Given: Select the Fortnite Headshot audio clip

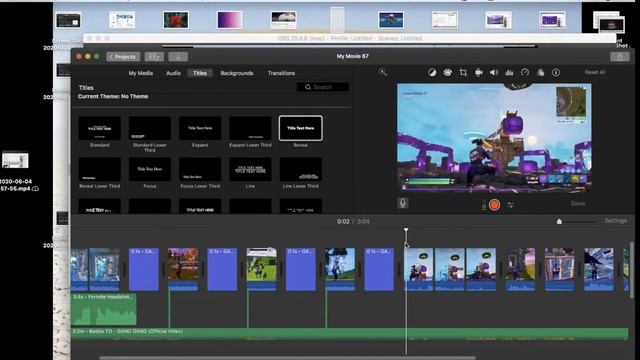Looking at the screenshot, I should coord(104,309).
